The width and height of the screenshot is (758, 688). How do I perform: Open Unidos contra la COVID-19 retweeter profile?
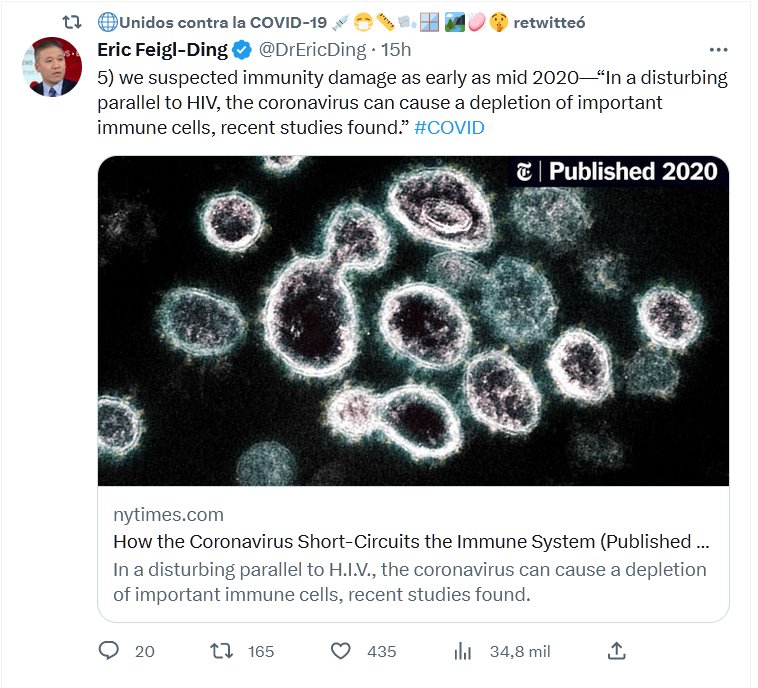[x=214, y=21]
